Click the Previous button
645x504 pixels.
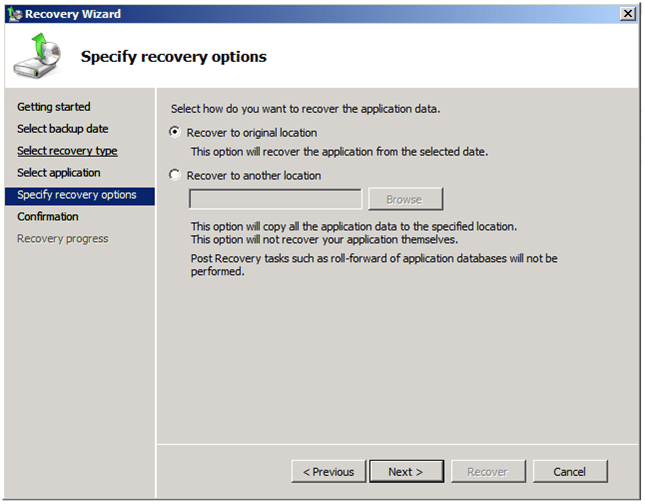click(x=328, y=472)
